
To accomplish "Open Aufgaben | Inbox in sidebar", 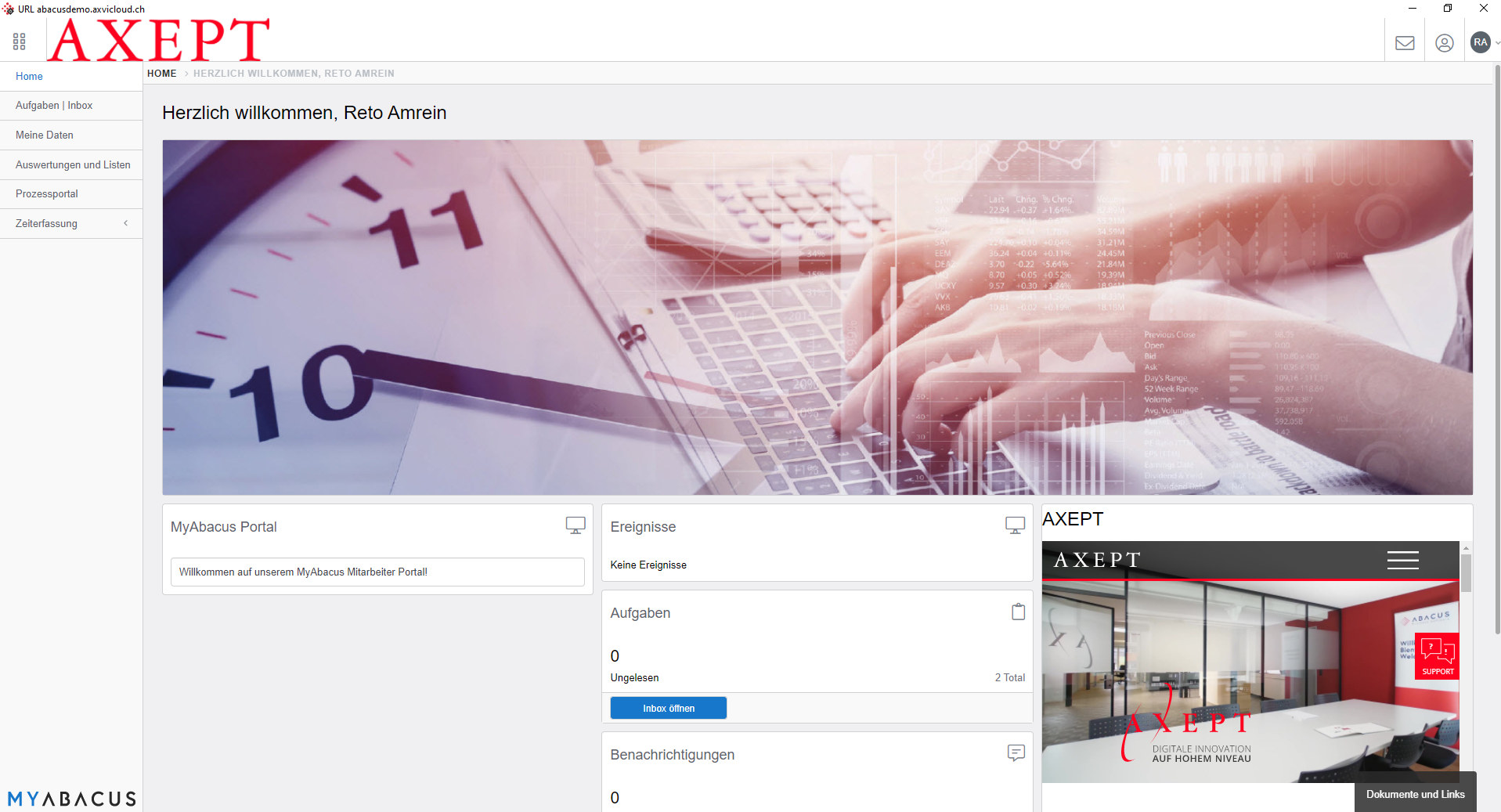I will point(71,106).
